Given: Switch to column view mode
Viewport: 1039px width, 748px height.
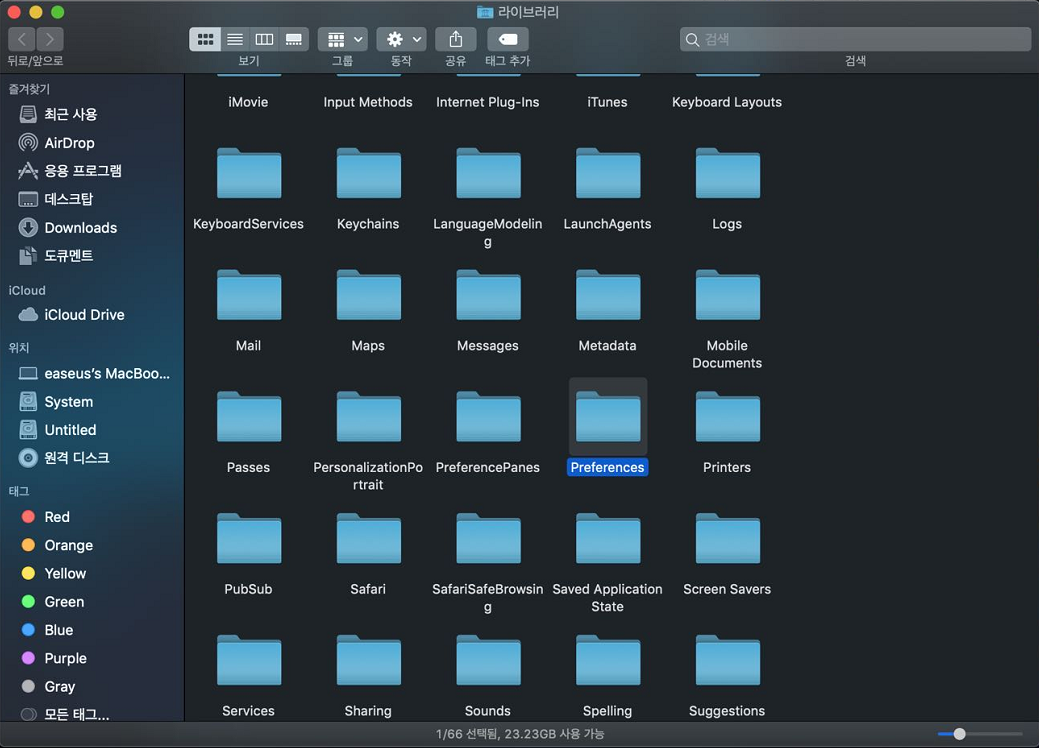Looking at the screenshot, I should point(264,39).
